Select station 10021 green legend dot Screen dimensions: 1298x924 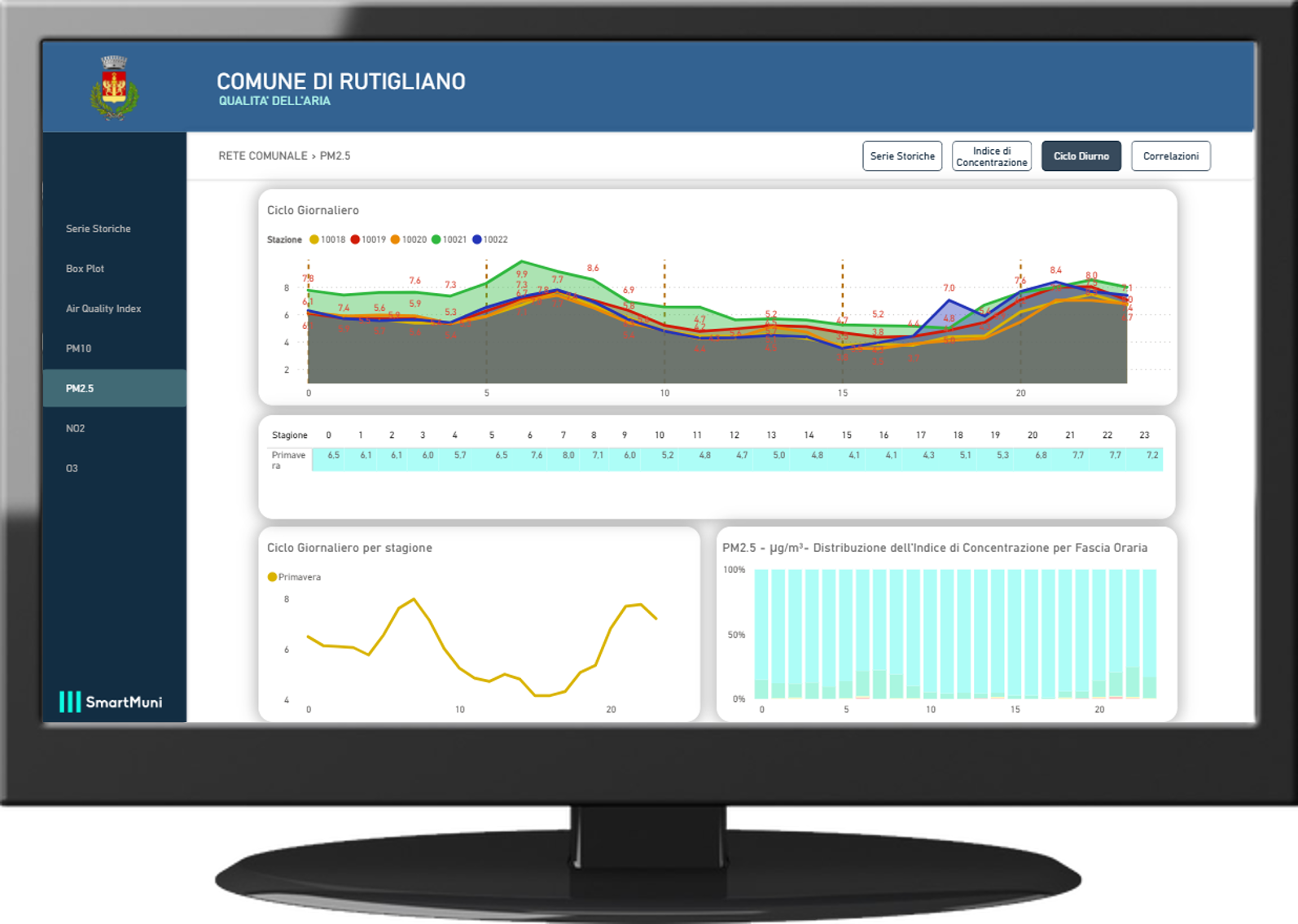tap(436, 239)
